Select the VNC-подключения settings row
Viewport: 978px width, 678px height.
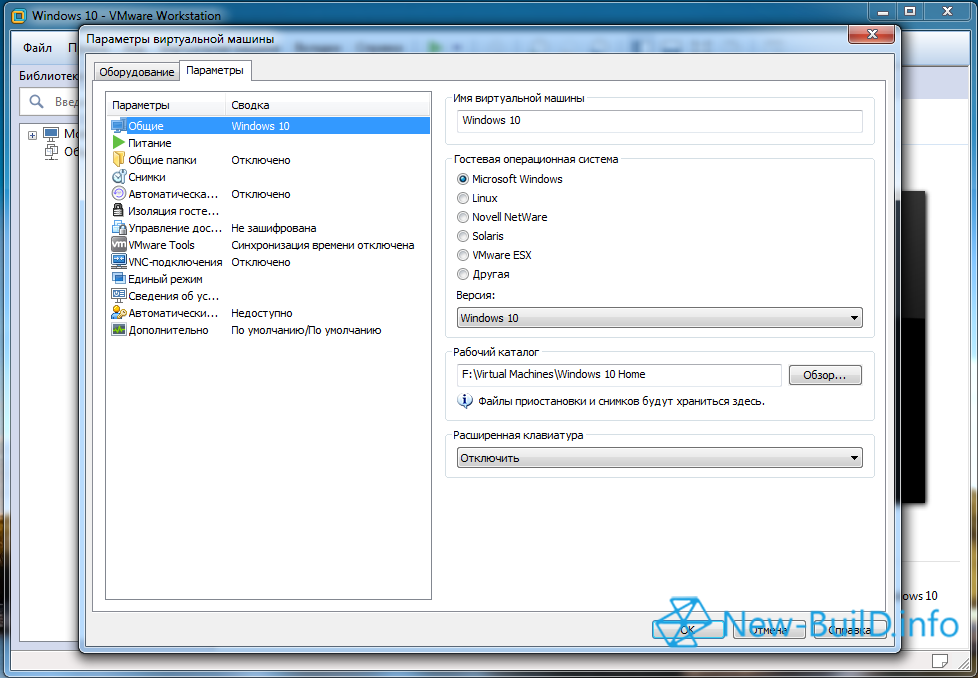click(x=269, y=262)
